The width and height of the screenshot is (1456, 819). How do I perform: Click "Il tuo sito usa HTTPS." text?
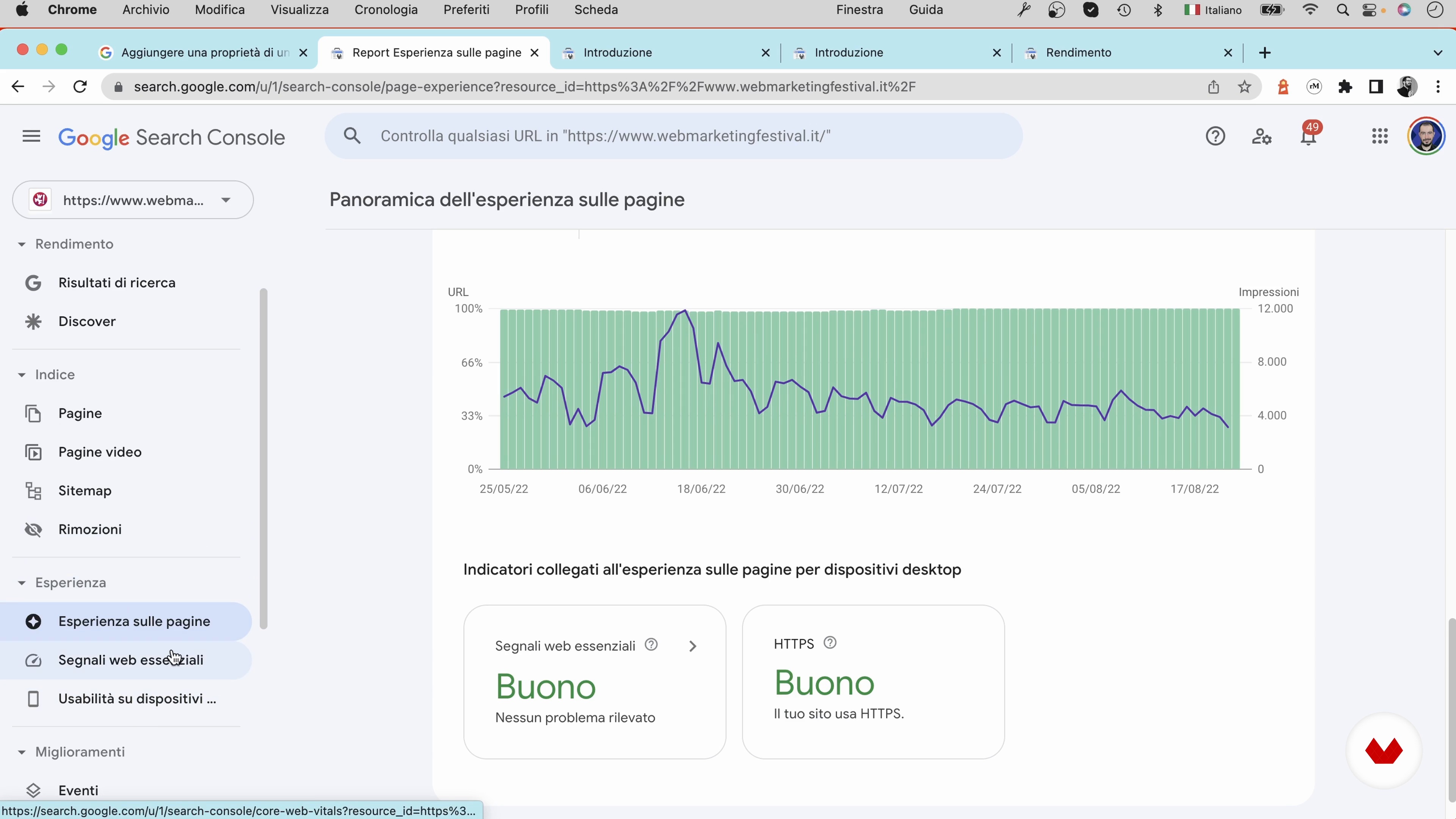point(838,713)
